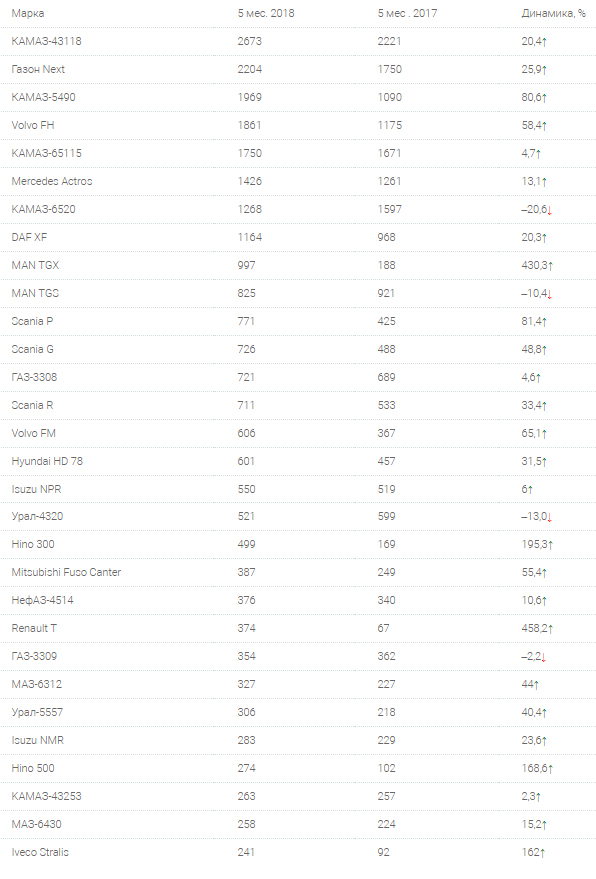Click the up arrow beside 162 for Iveco Stralis

pyautogui.click(x=543, y=853)
